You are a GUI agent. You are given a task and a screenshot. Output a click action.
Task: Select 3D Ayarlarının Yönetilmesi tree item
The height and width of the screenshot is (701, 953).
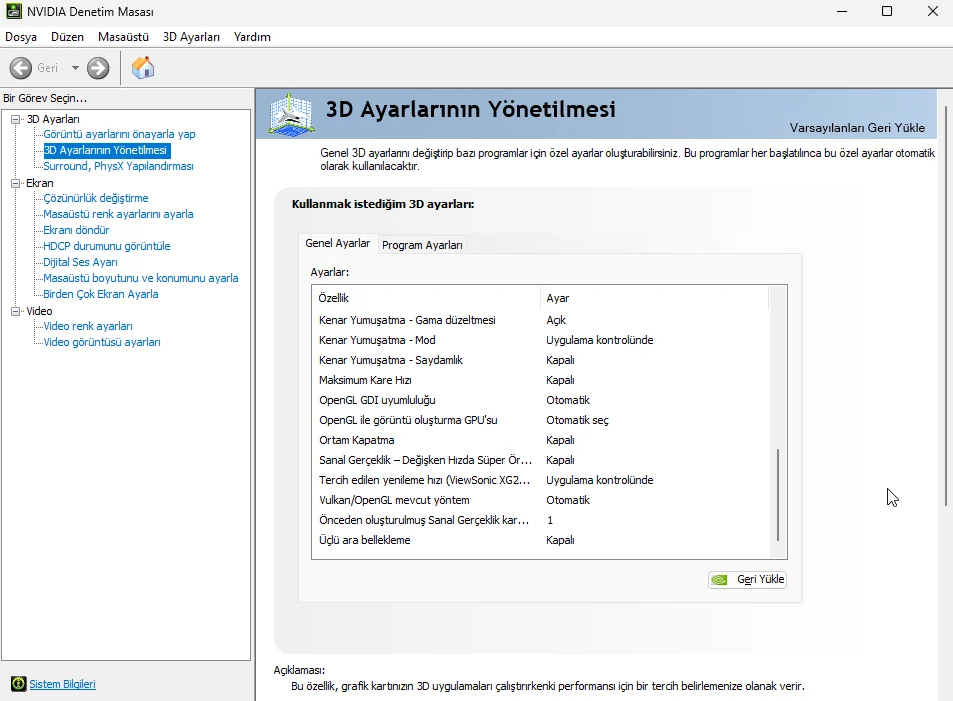(106, 150)
